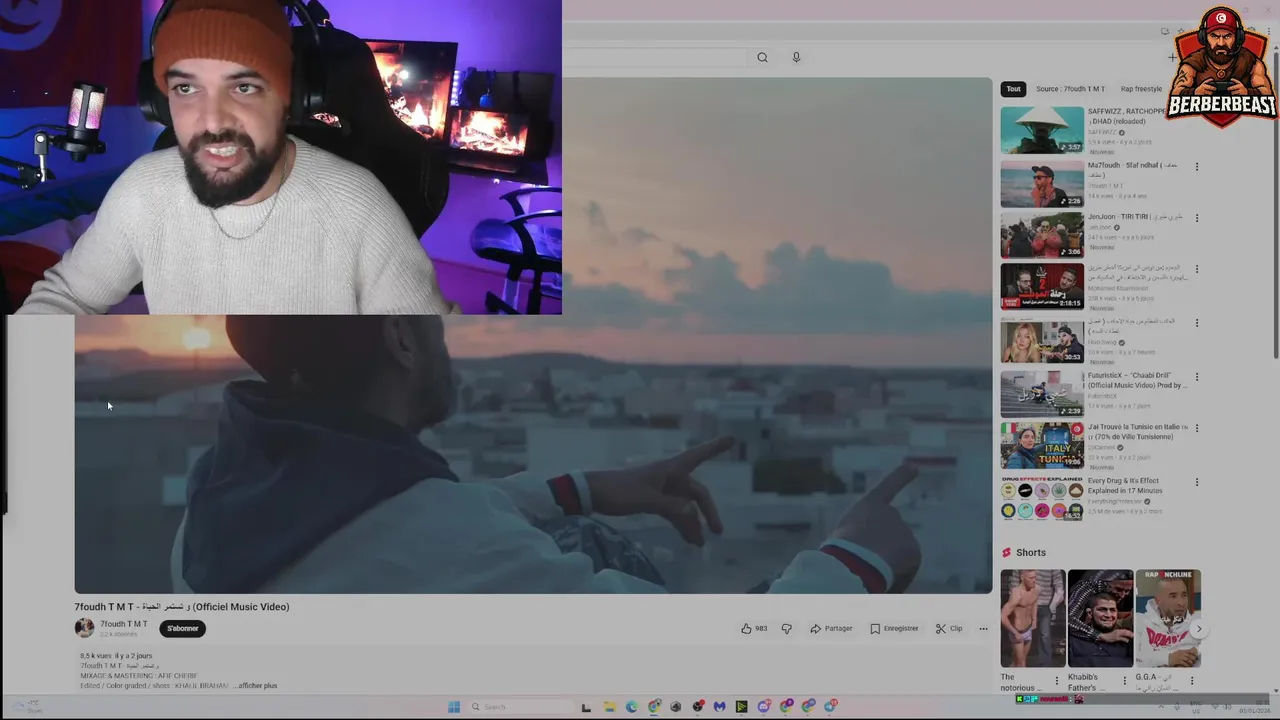Viewport: 1280px width, 720px height.
Task: Open Khabib's Father's Short thumbnail
Action: click(1100, 618)
